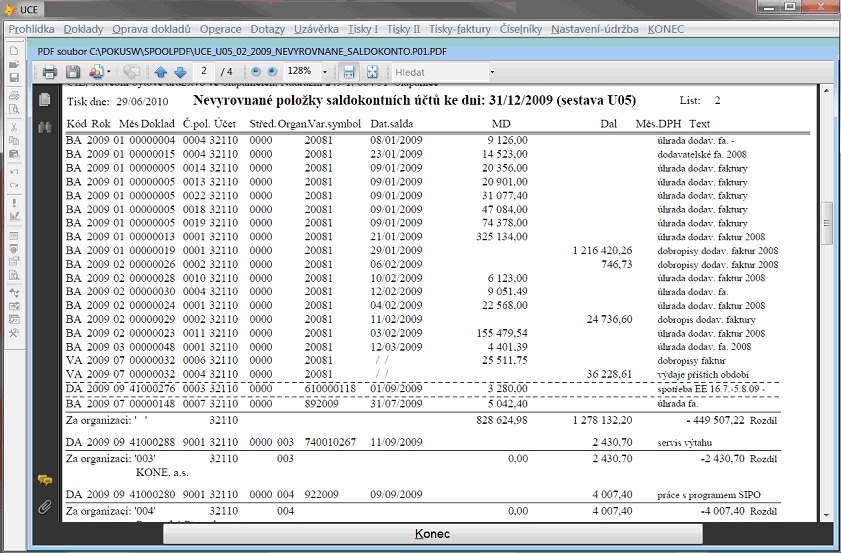841x553 pixels.
Task: Click the page number input field
Action: click(204, 72)
